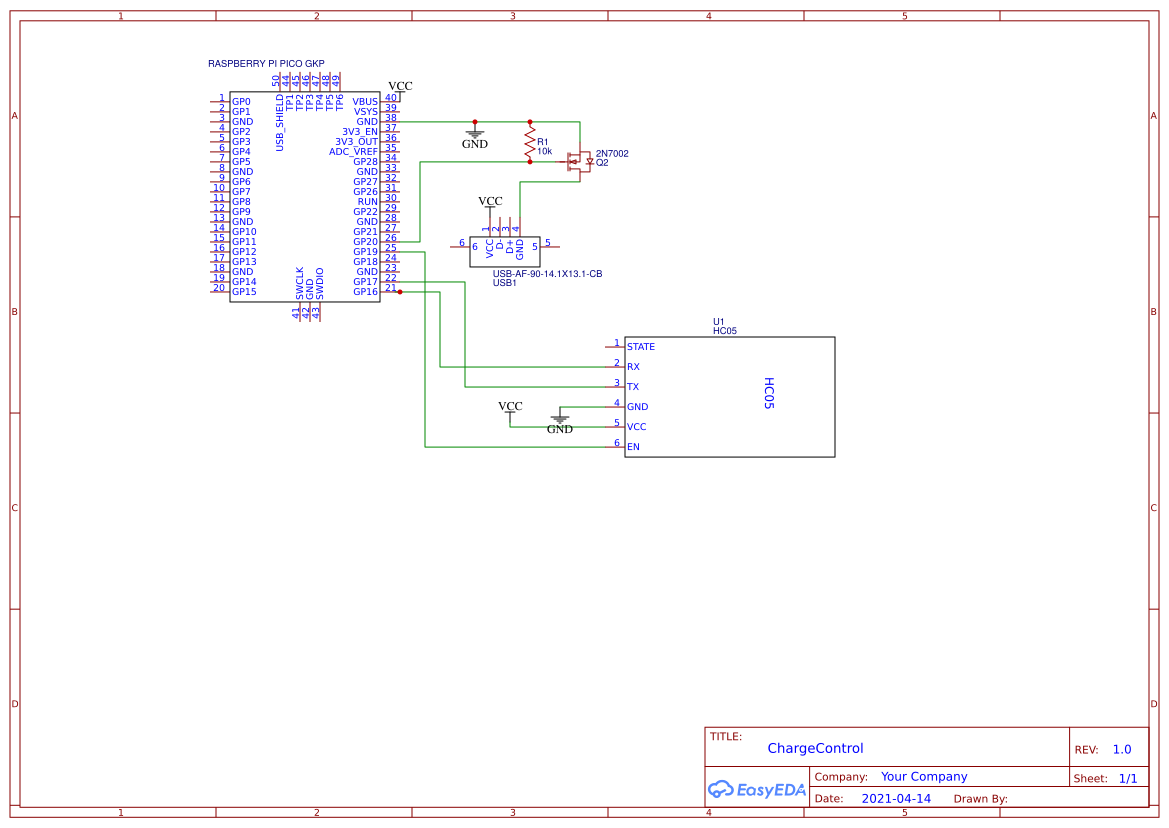
Task: Click the junction dot at Pico pin 21
Action: pyautogui.click(x=400, y=292)
